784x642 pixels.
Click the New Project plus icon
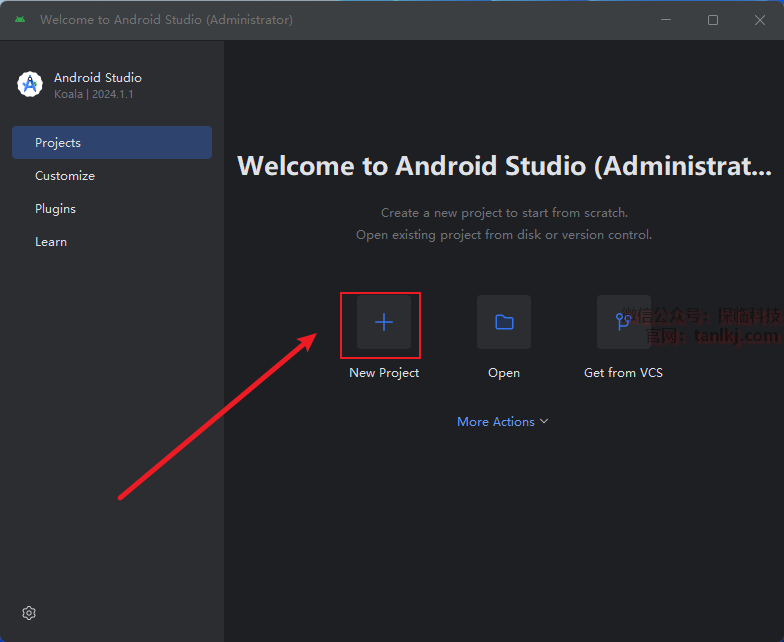click(384, 322)
